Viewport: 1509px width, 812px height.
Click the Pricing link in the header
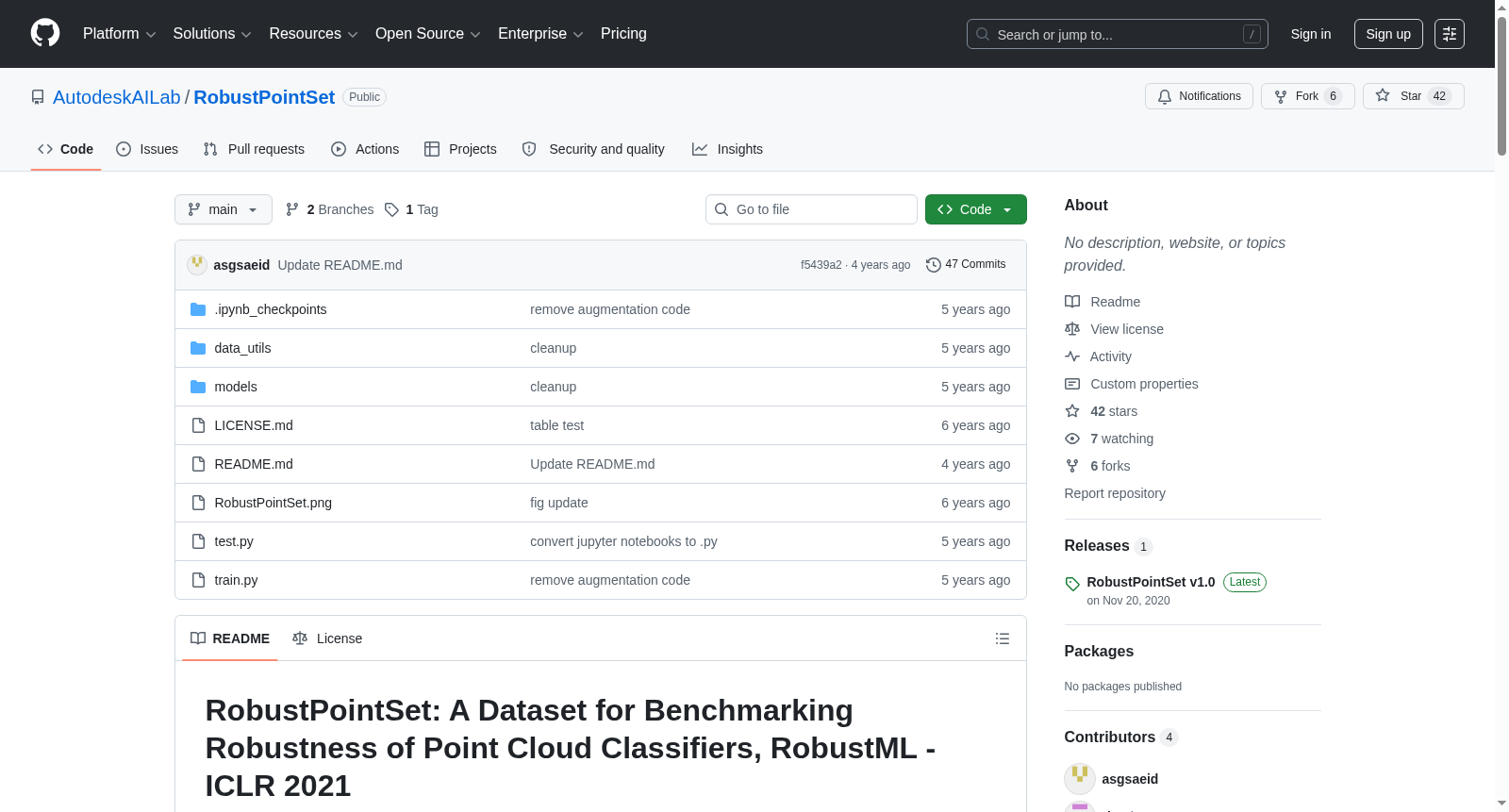point(623,34)
